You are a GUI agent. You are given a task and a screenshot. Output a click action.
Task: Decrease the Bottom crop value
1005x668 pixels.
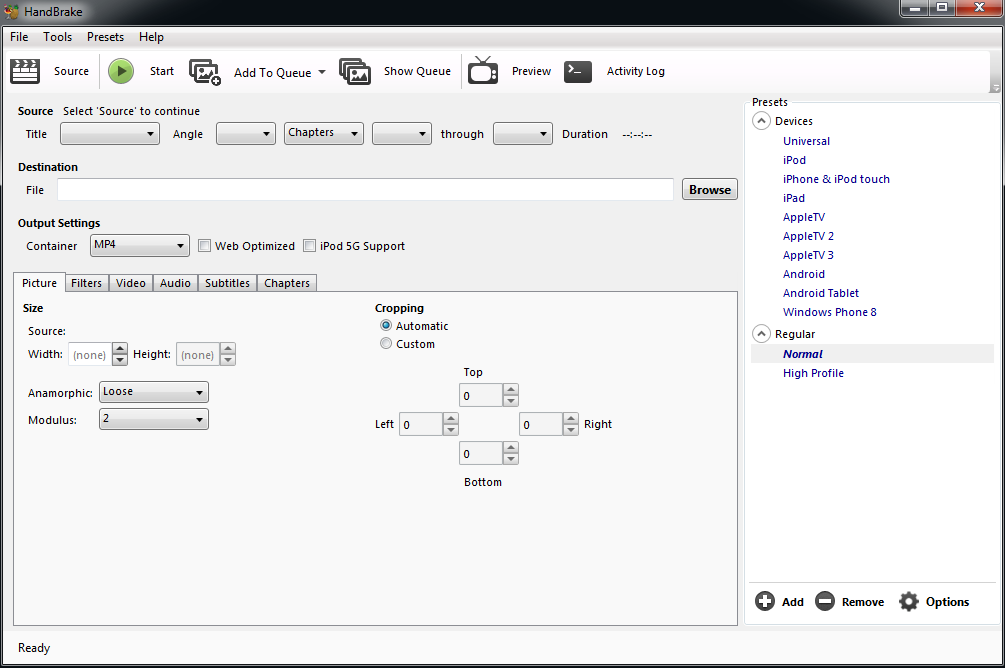coord(511,459)
